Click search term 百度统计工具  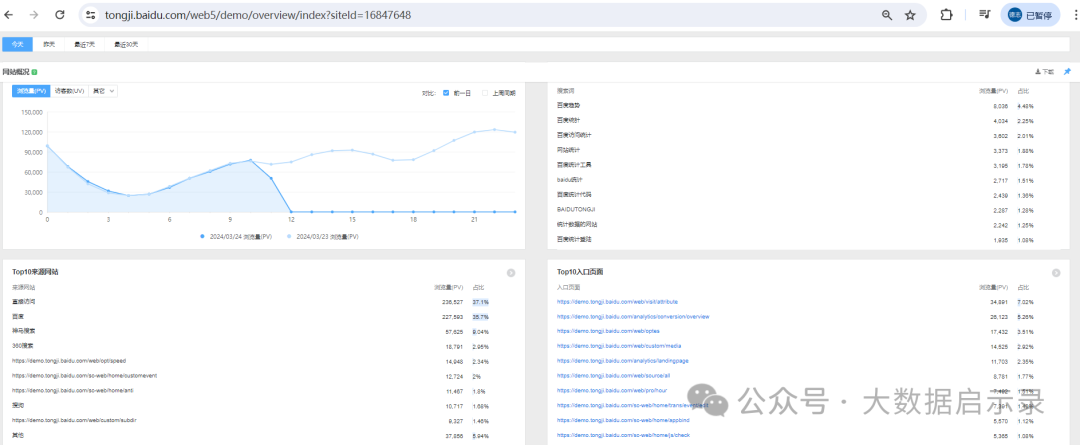click(574, 165)
